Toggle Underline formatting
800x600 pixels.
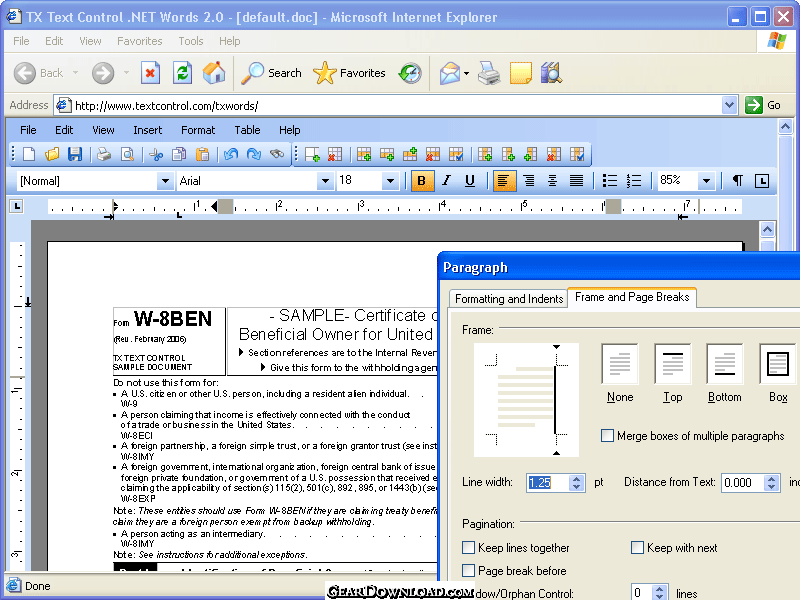pos(470,181)
